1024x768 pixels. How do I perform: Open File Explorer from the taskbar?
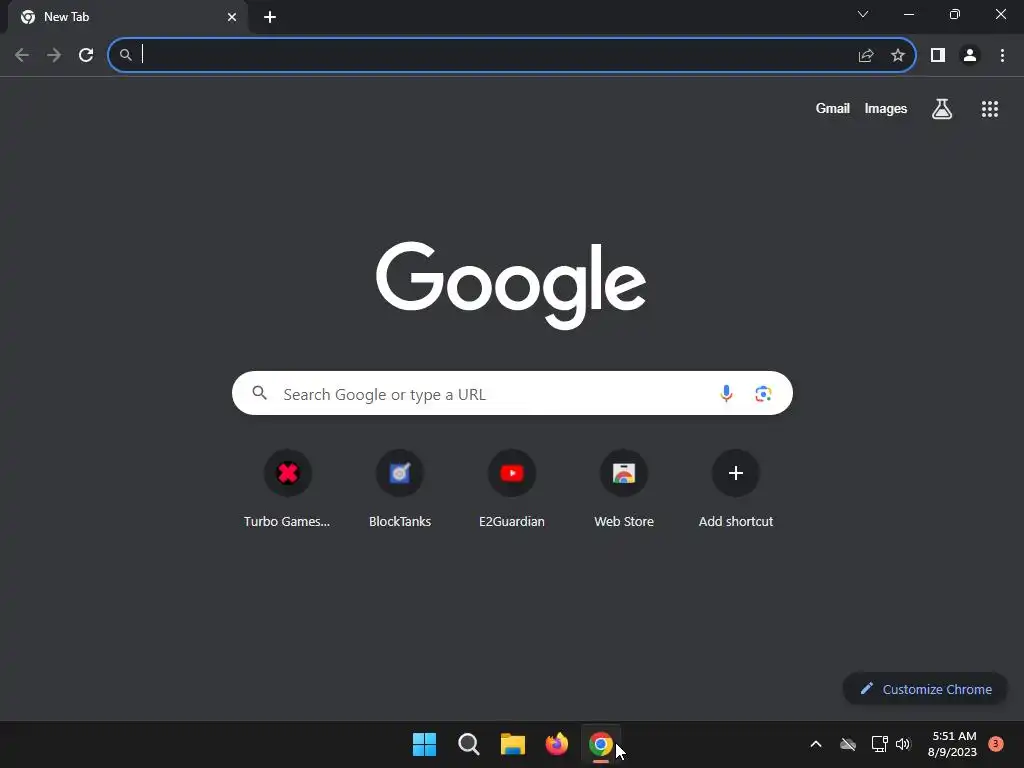(x=513, y=744)
